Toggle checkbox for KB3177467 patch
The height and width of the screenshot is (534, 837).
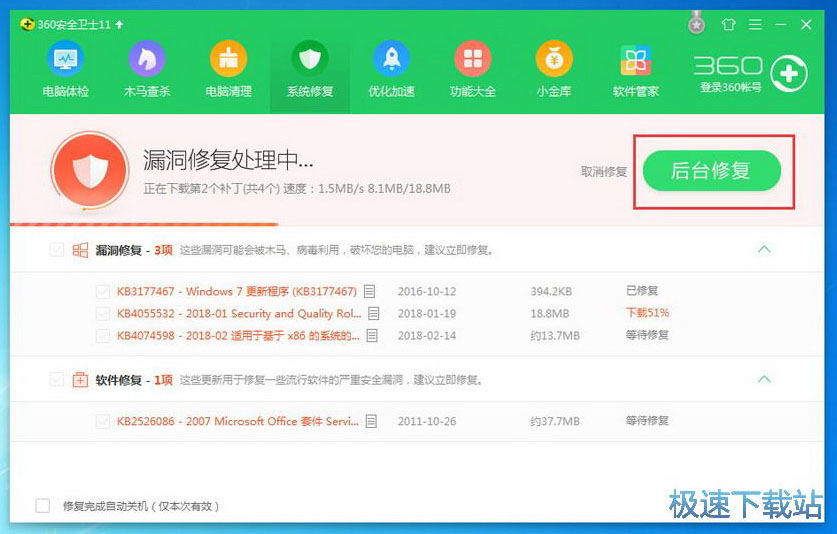(102, 292)
